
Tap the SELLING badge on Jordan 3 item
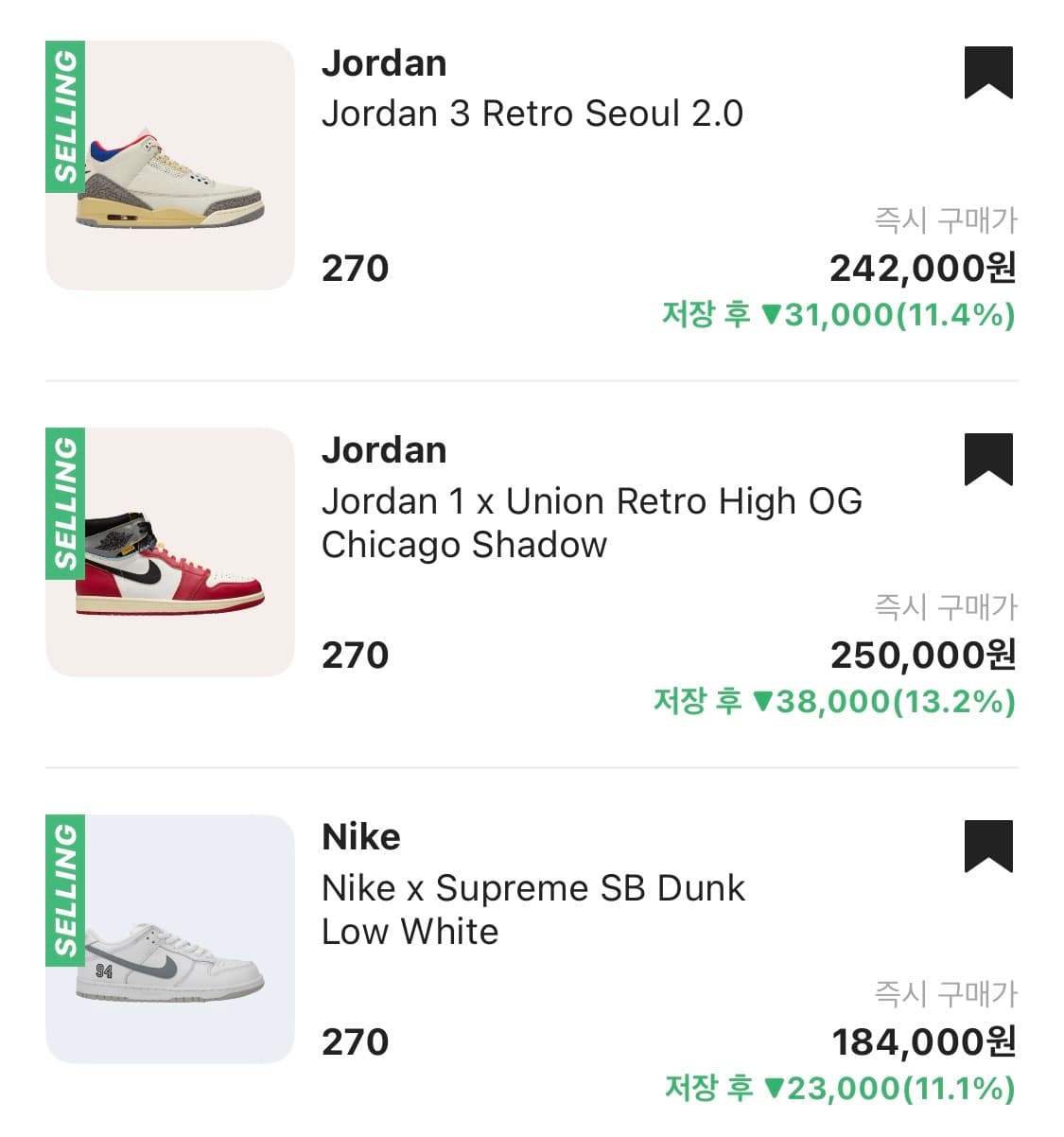click(65, 116)
